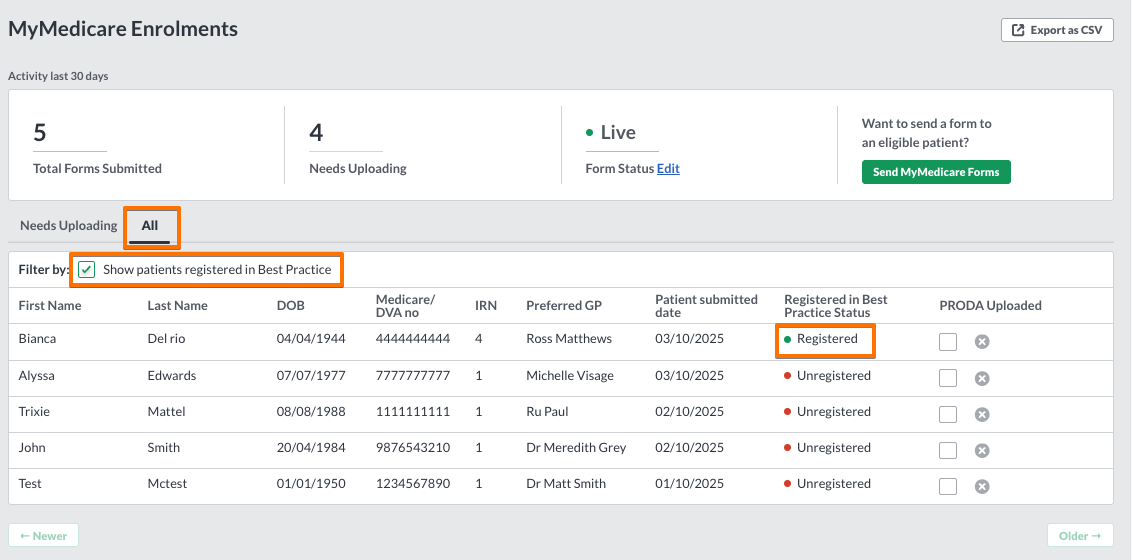Tick PRODA Uploaded checkbox for Test Mctest
1132x560 pixels.
click(948, 486)
